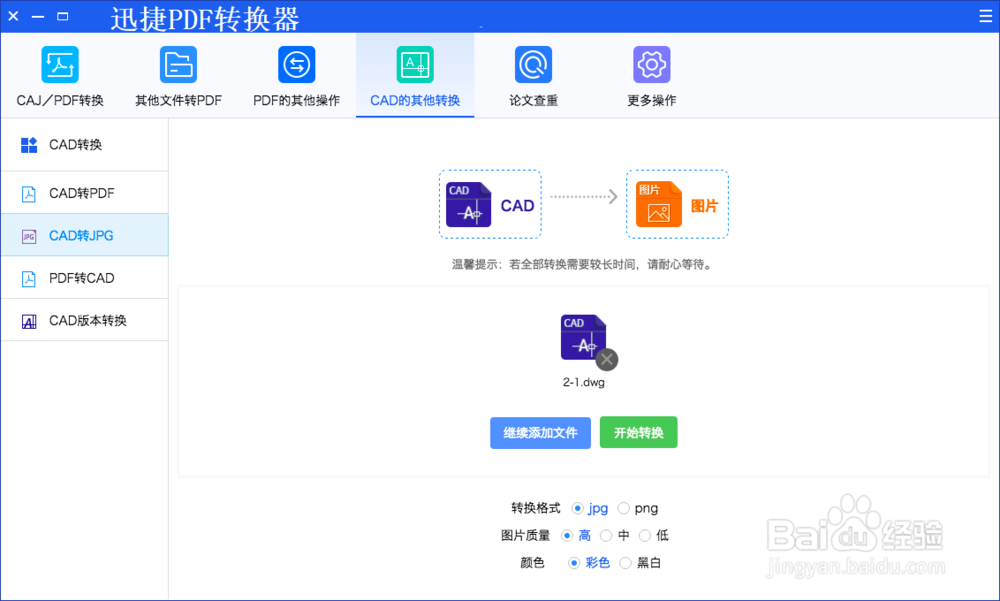Click the CAD转PDF file icon
This screenshot has height=601, width=1000.
pos(29,194)
